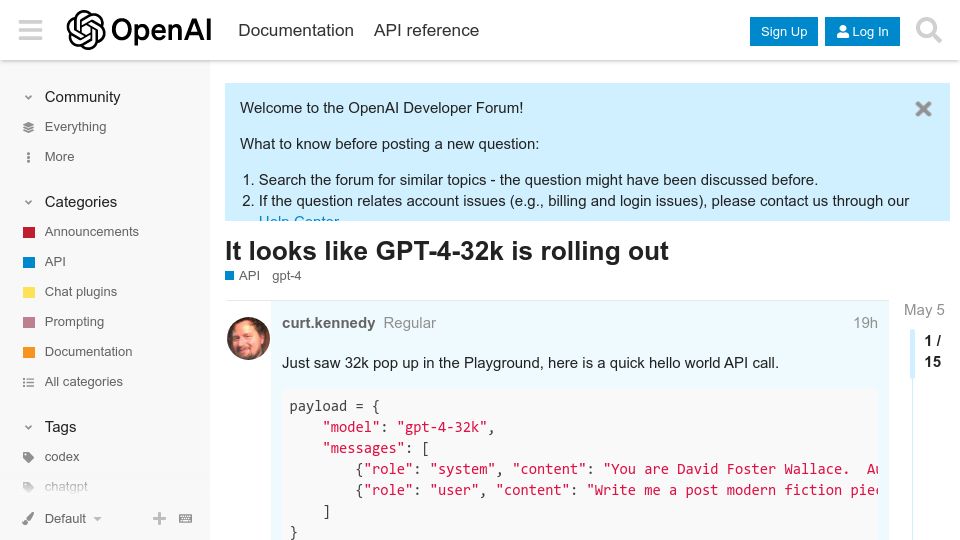The height and width of the screenshot is (540, 960).
Task: Open All categories
Action: (84, 381)
